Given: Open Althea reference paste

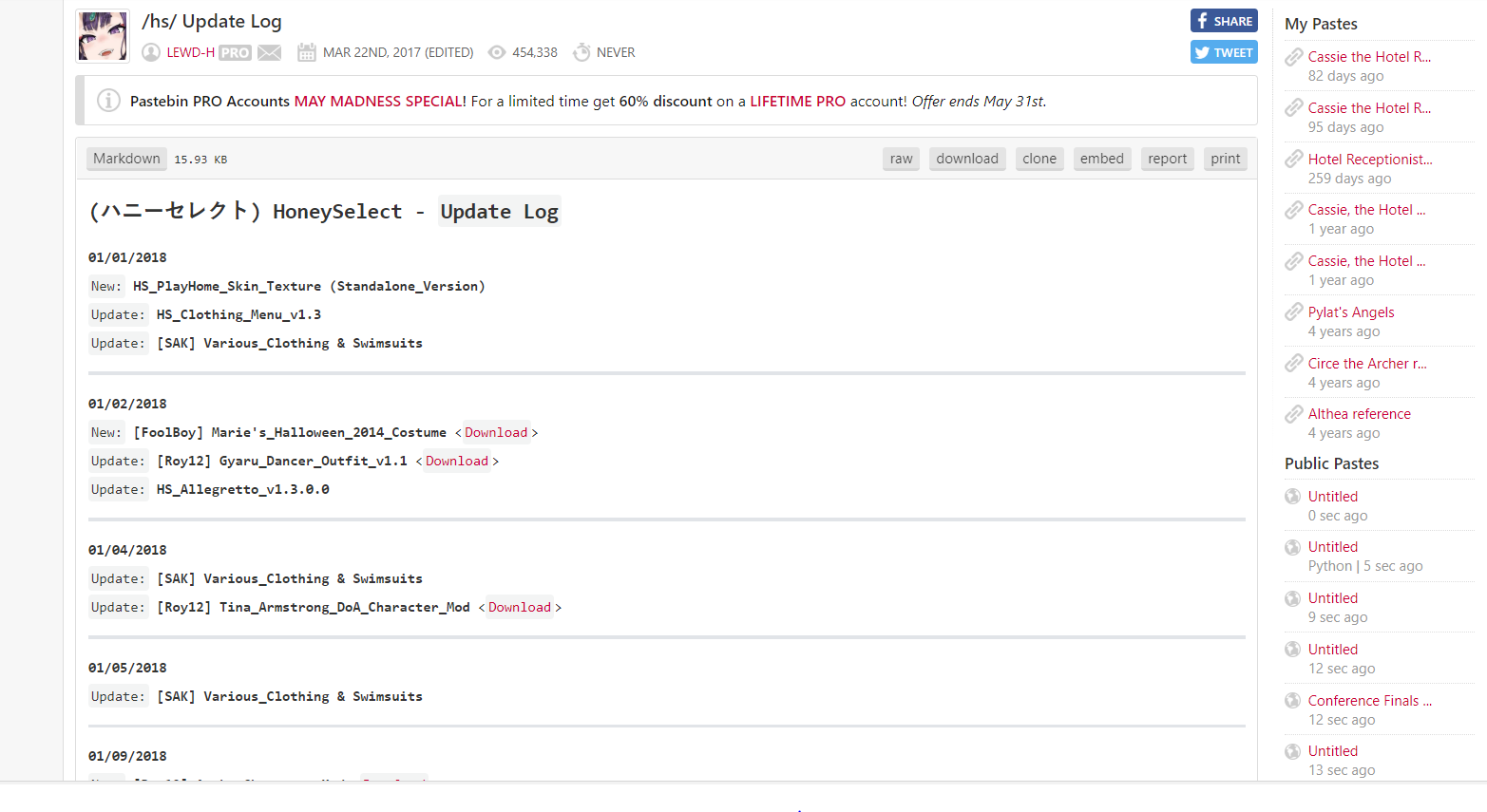Looking at the screenshot, I should [1359, 414].
